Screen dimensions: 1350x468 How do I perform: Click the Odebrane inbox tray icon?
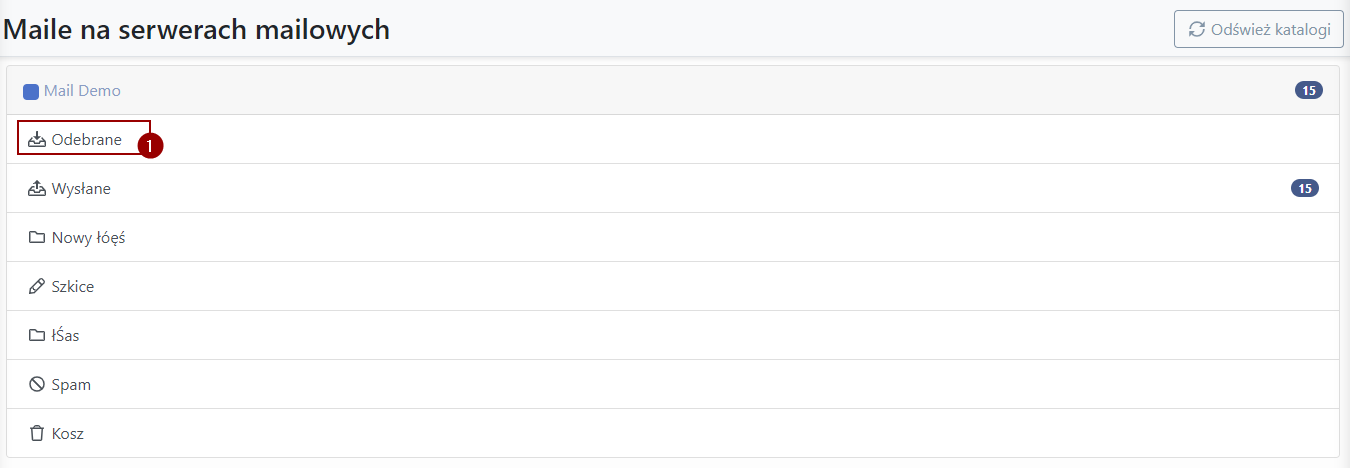coord(37,140)
